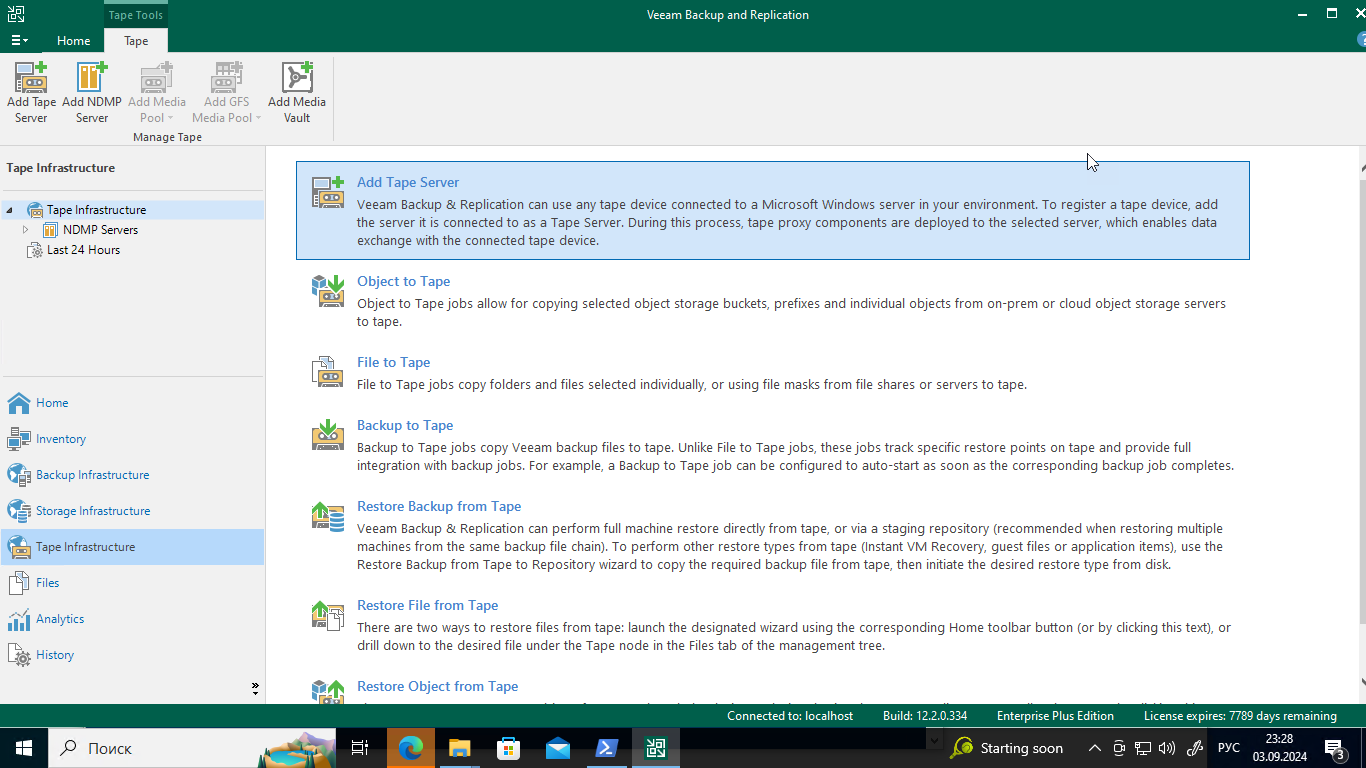
Task: Click the Restore Object from Tape icon
Action: tap(328, 692)
